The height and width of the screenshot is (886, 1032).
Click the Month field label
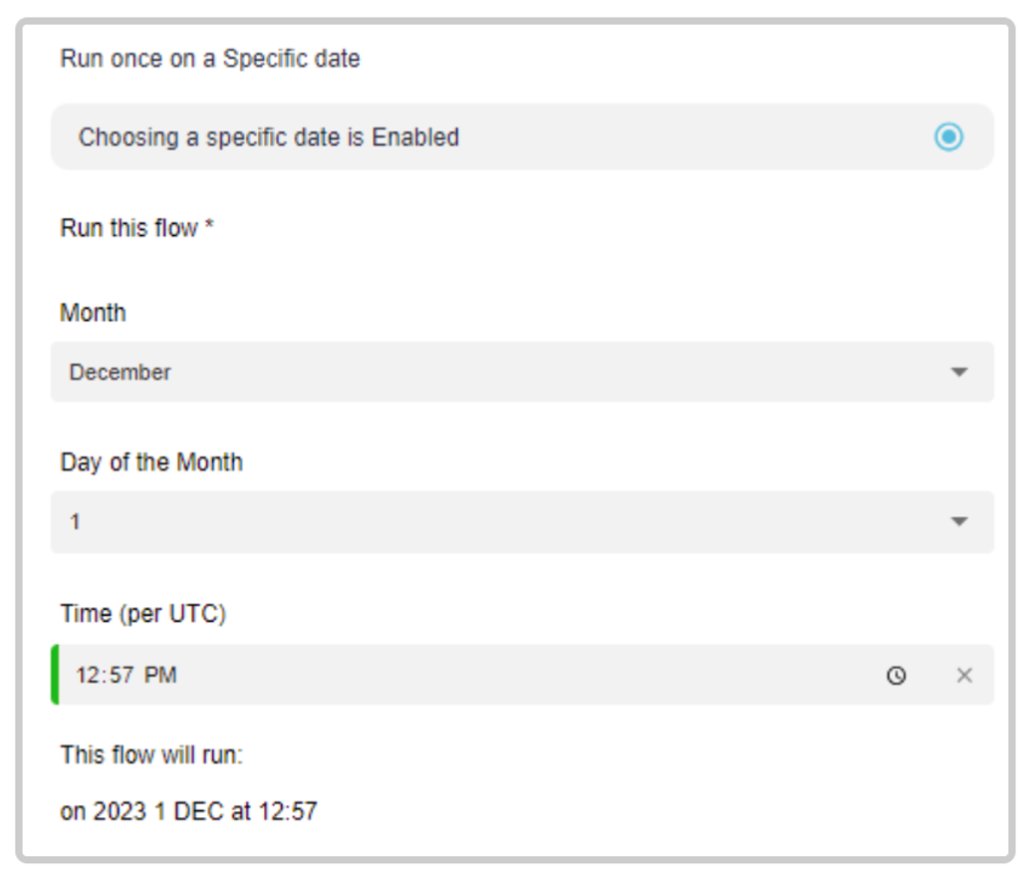pyautogui.click(x=93, y=313)
